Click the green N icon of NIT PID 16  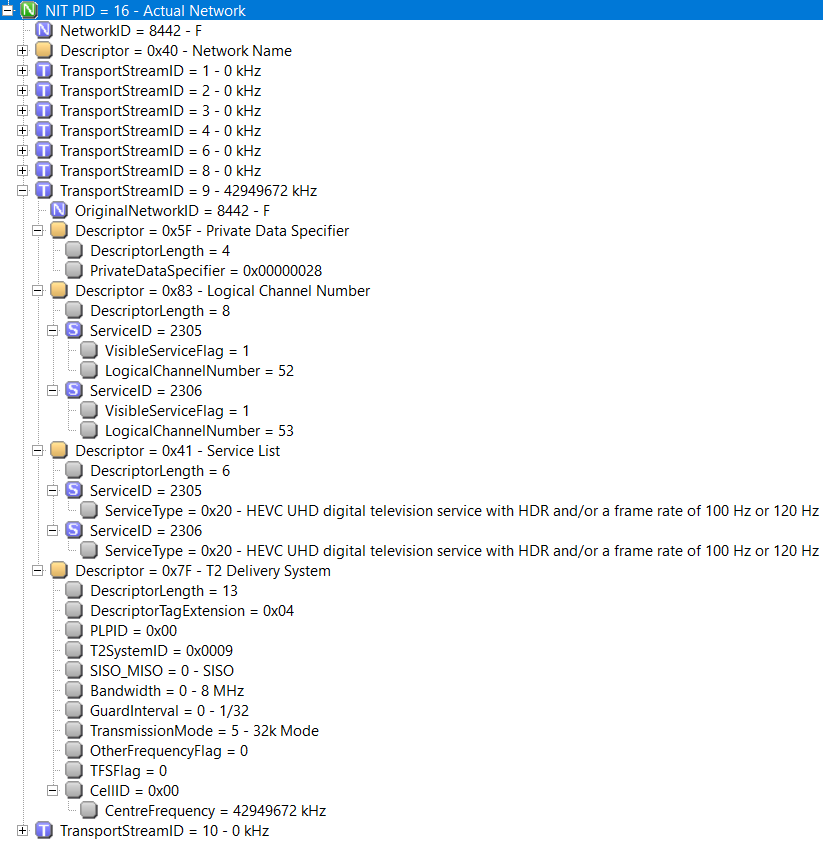pyautogui.click(x=29, y=10)
